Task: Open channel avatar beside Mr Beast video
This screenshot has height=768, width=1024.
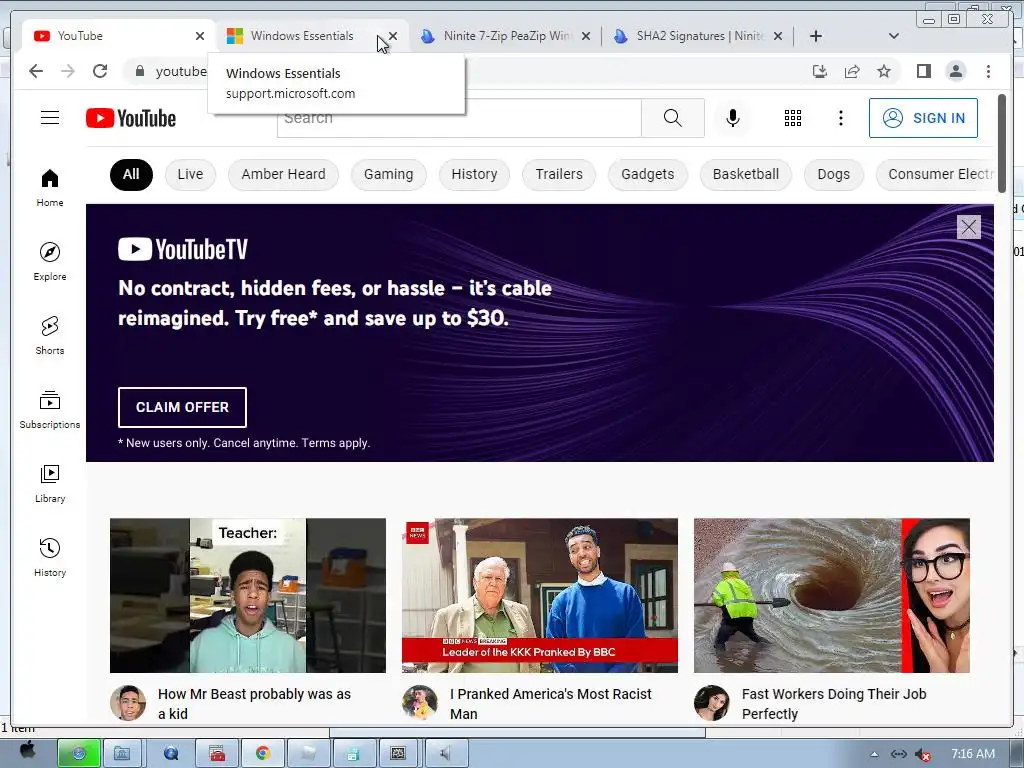Action: coord(128,703)
